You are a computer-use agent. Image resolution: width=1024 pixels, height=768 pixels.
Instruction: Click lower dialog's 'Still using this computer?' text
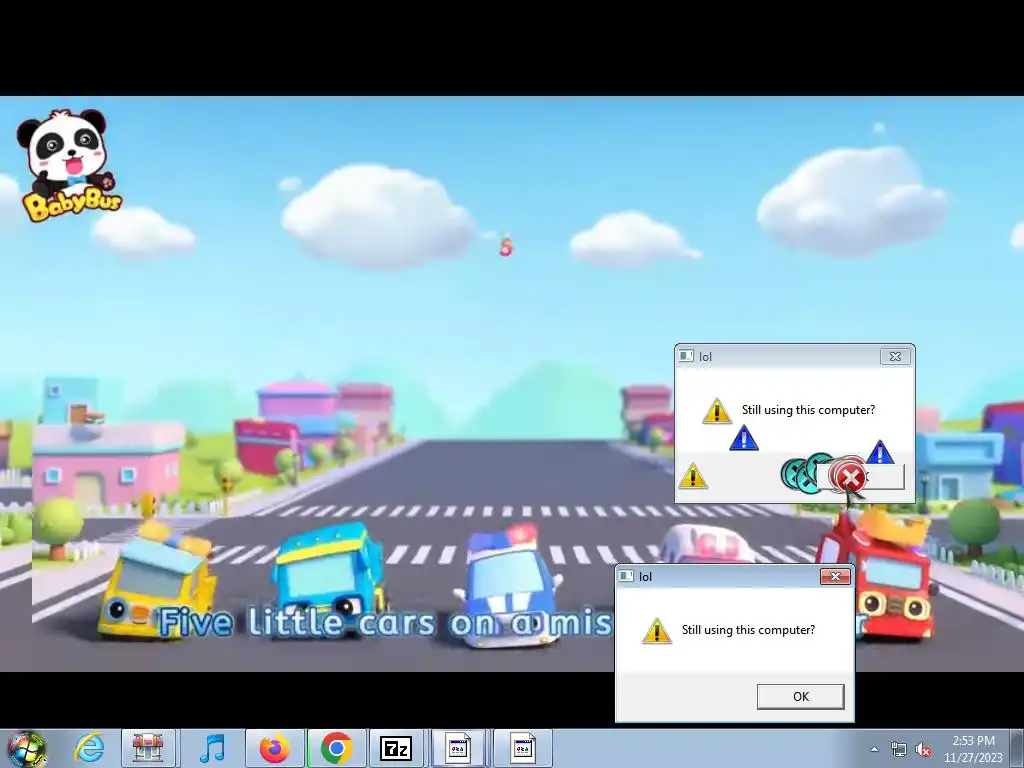point(748,630)
